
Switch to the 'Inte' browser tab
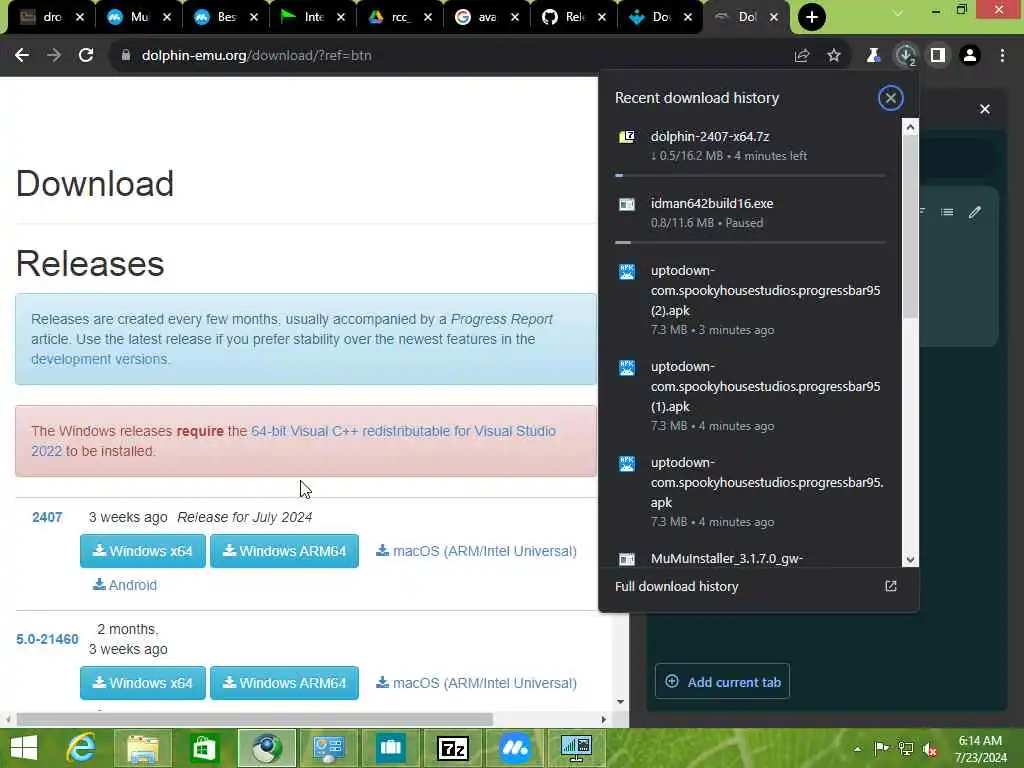click(x=312, y=17)
